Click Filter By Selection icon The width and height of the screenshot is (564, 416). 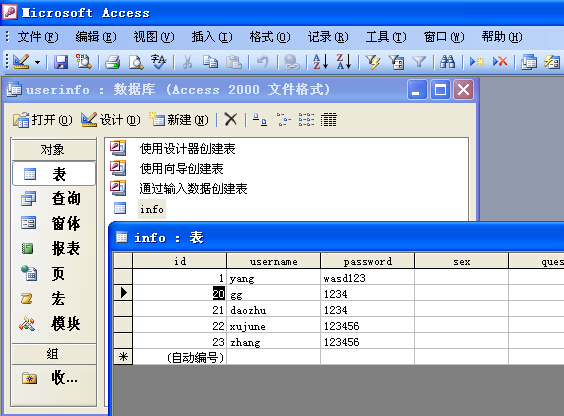[373, 62]
